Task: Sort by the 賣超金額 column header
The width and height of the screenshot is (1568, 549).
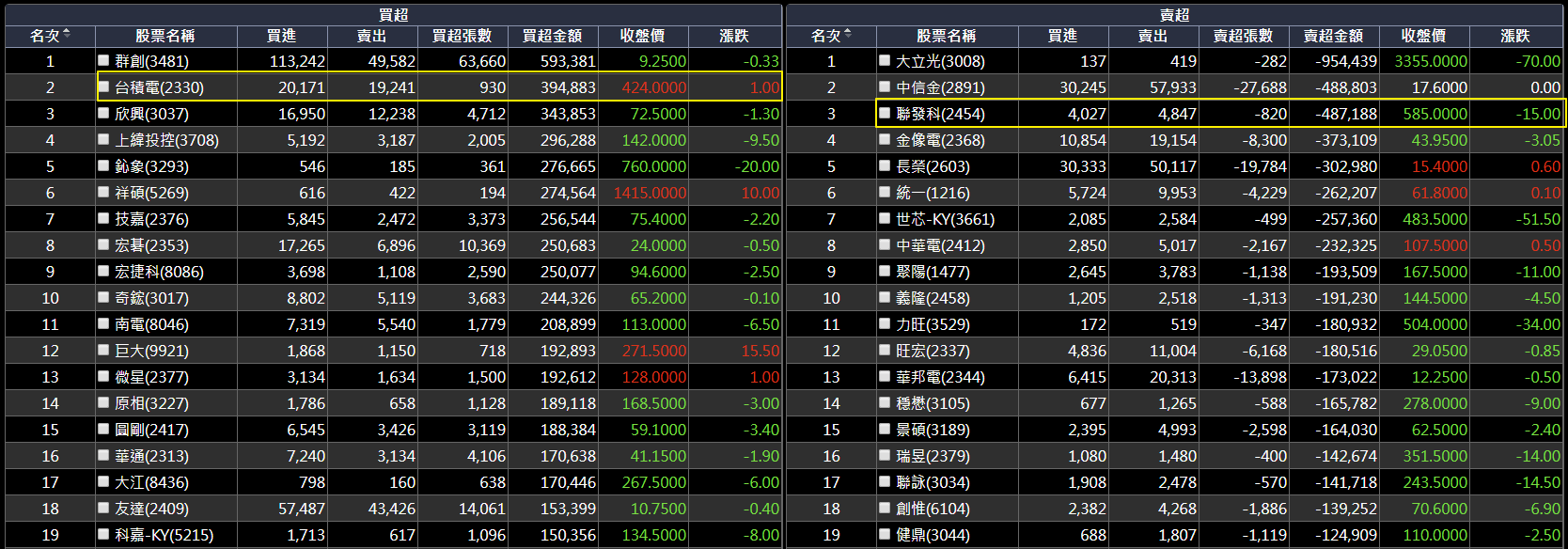Action: click(1333, 36)
